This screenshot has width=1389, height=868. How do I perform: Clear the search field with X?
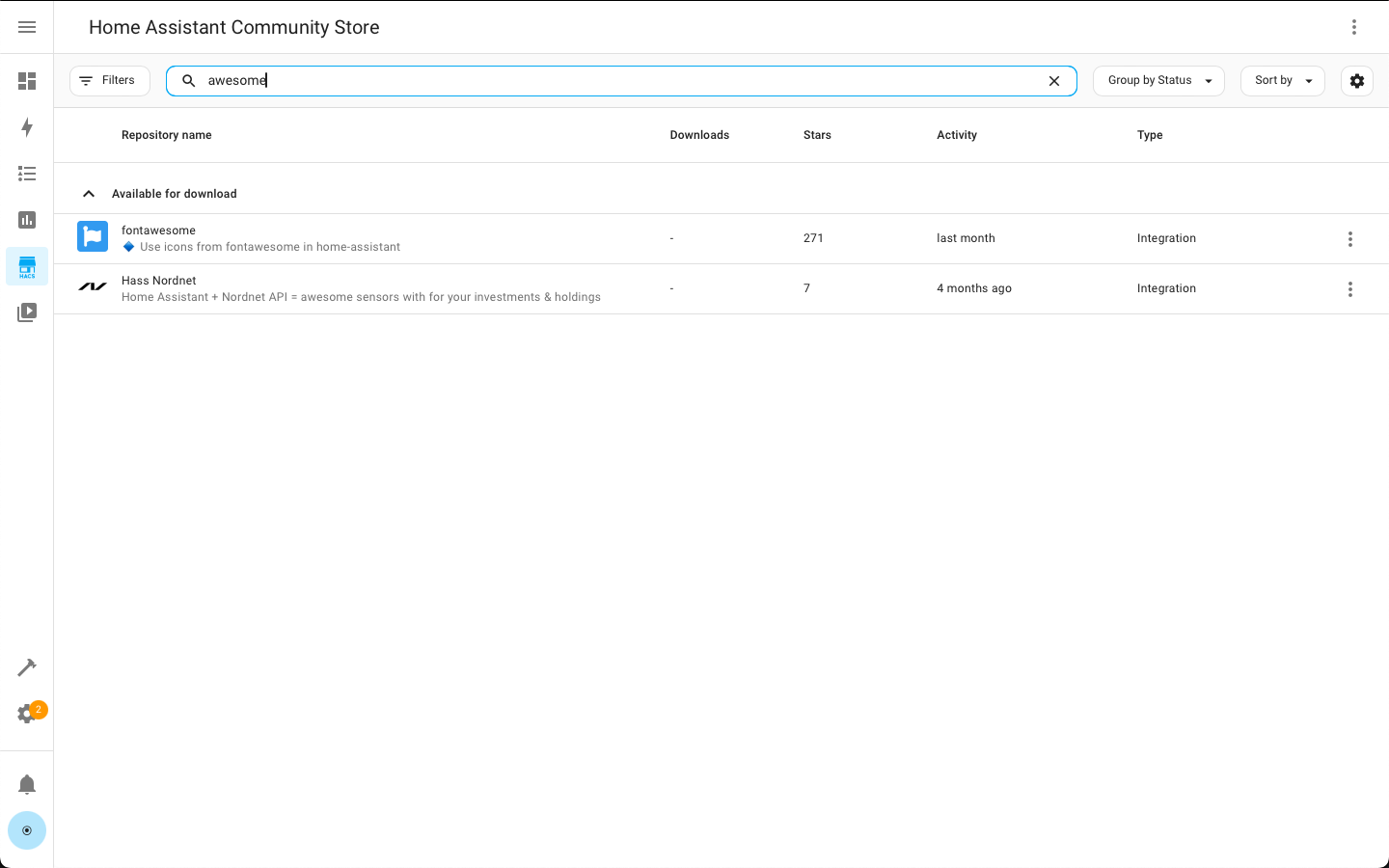coord(1054,81)
